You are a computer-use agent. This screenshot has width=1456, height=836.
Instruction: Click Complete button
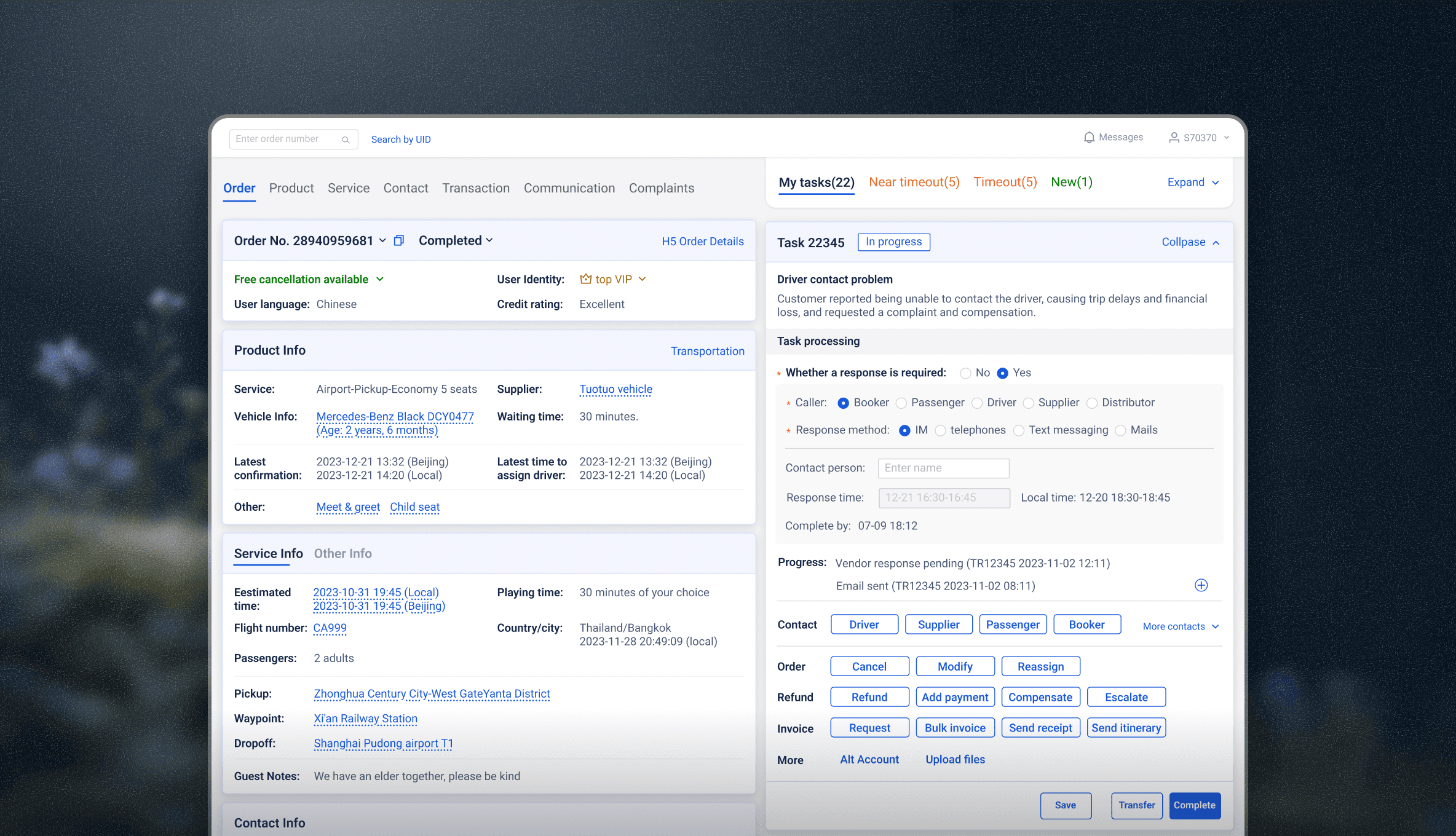(1195, 806)
